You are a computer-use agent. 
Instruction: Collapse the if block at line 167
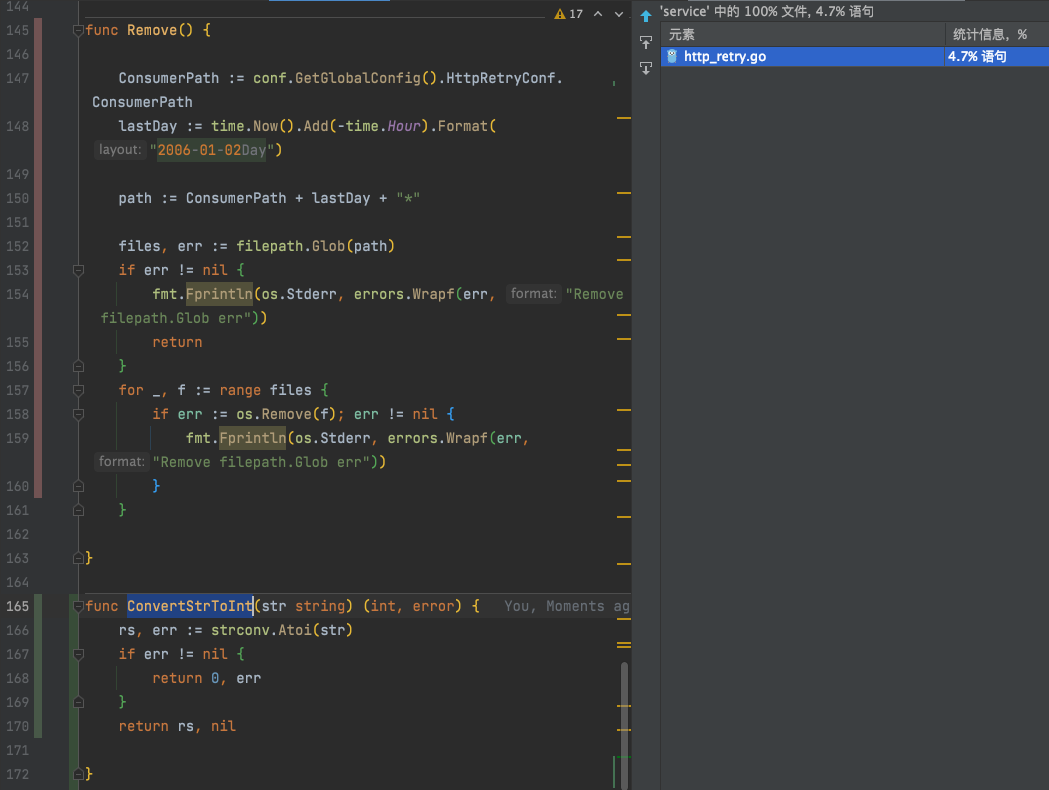pyautogui.click(x=78, y=655)
